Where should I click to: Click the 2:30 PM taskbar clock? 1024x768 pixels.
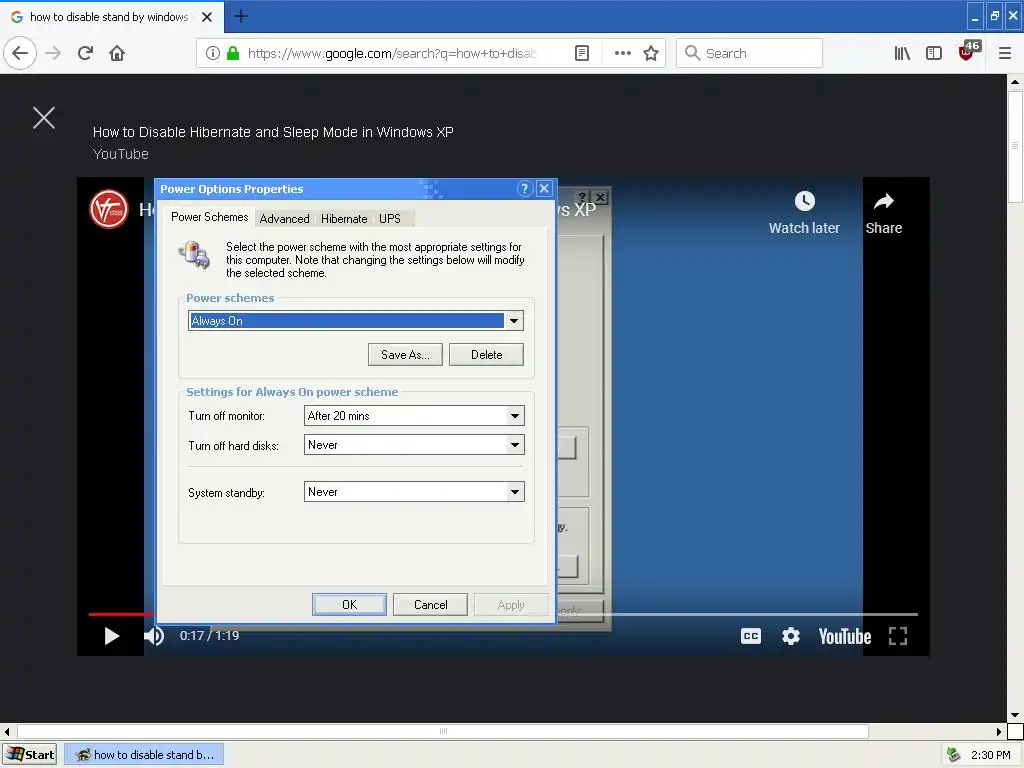(x=990, y=755)
